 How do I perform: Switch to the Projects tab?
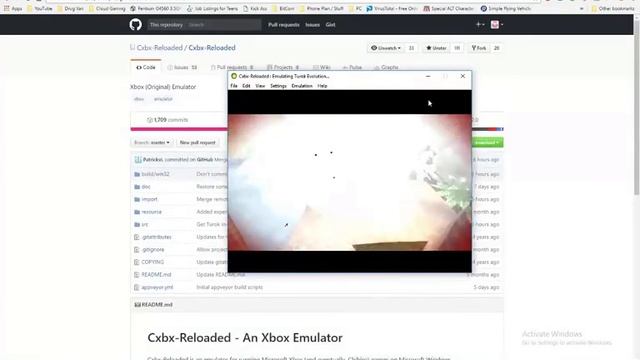pyautogui.click(x=283, y=67)
